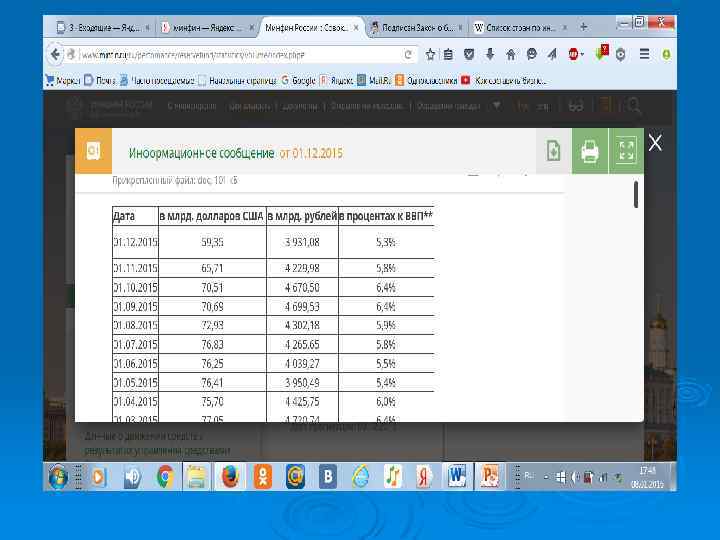The image size is (720, 540).
Task: Select the value 70,69 in table
Action: 212,306
